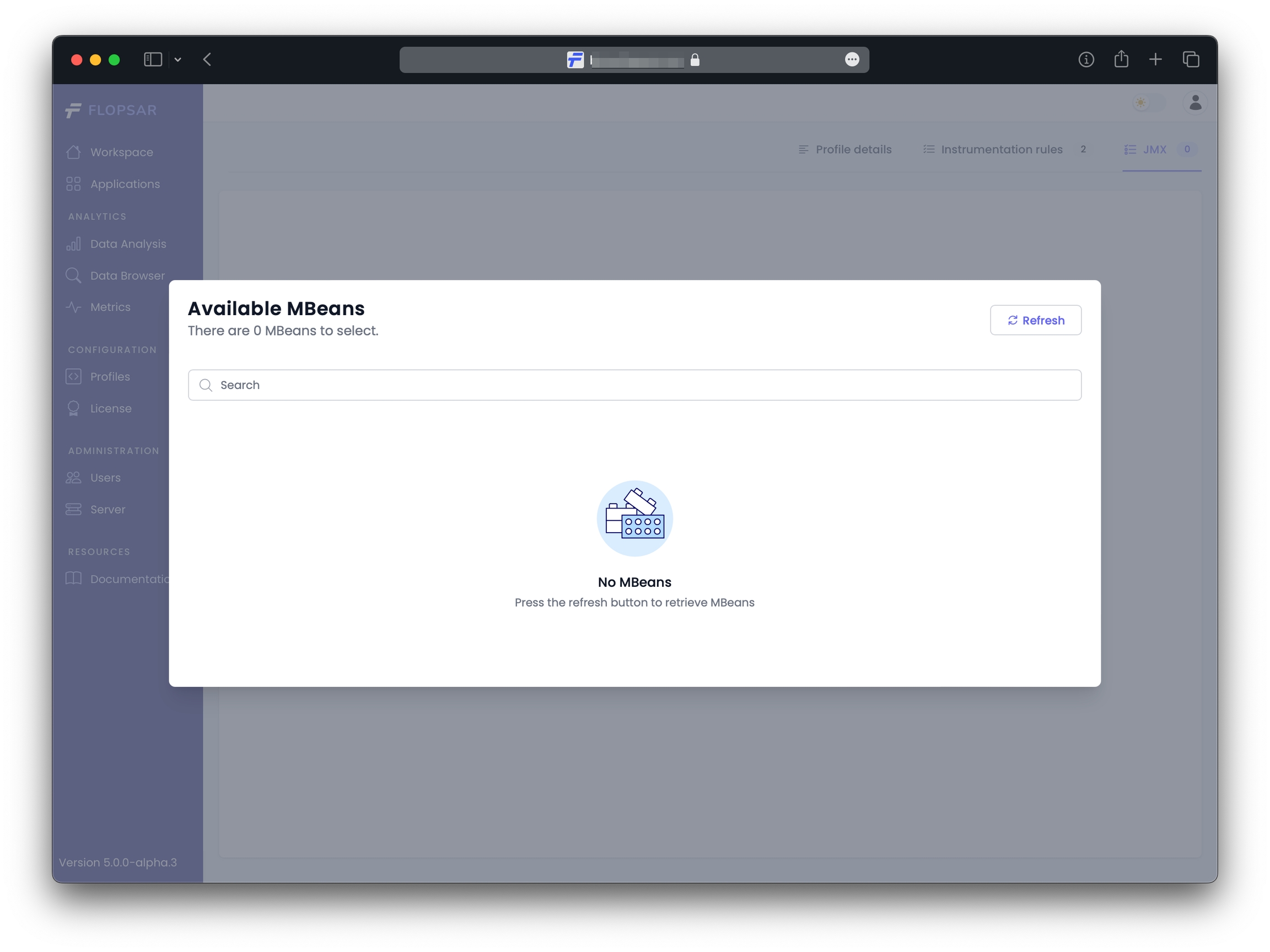The width and height of the screenshot is (1270, 952).
Task: Expand the Safari sidebar dropdown chevron
Action: pos(178,59)
